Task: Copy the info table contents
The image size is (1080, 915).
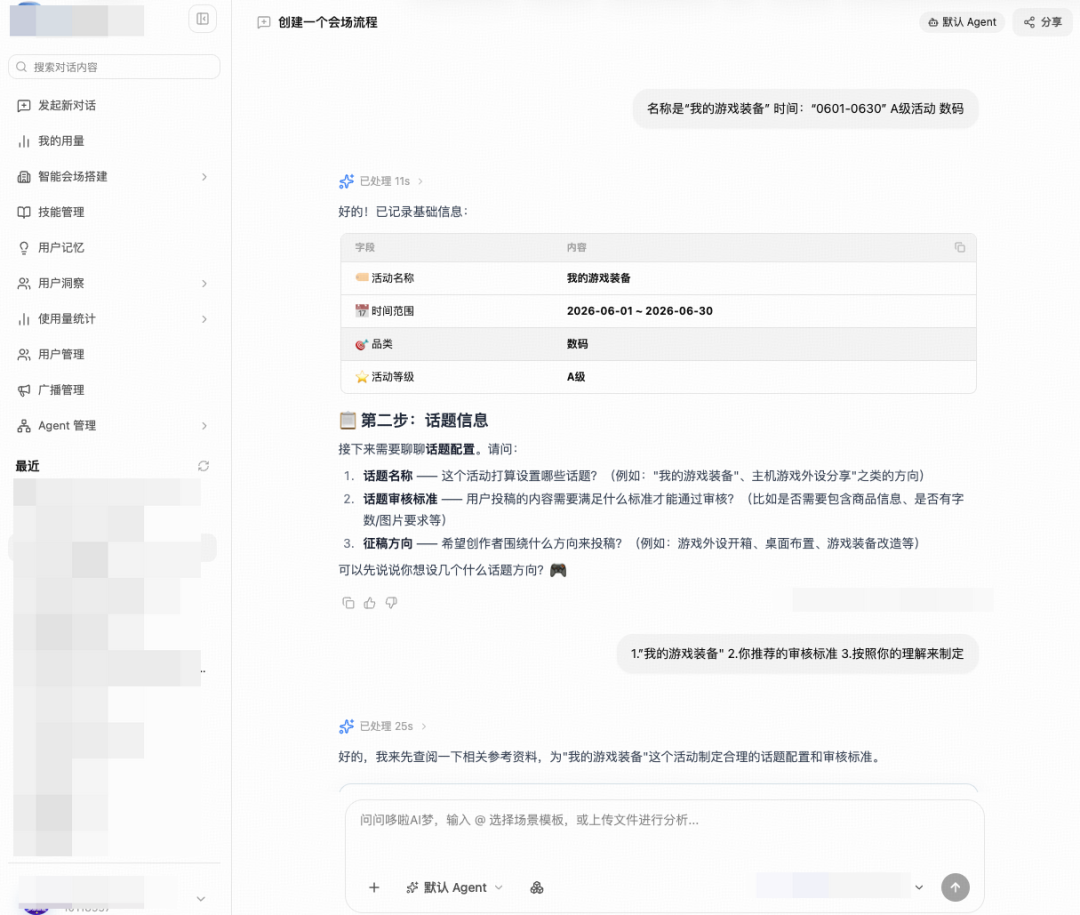Action: (959, 247)
